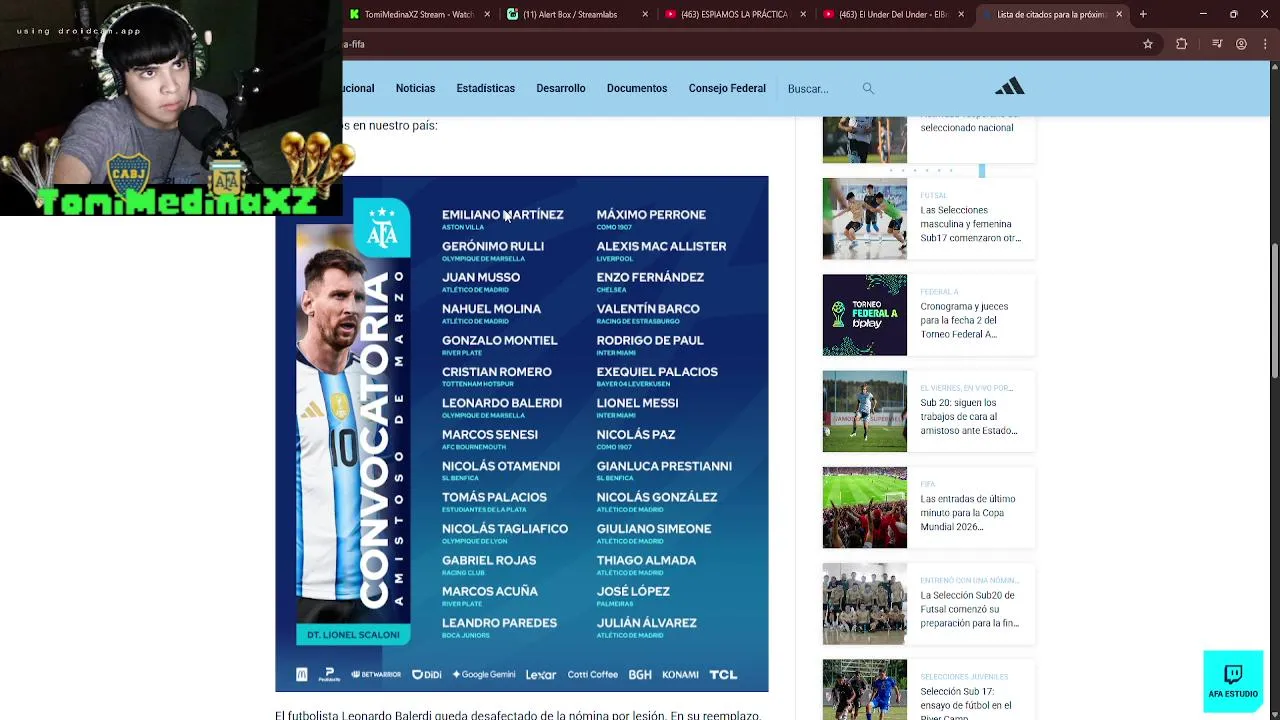Click the Lexar sponsor logo
Screen dimensions: 1280x720
coord(541,675)
